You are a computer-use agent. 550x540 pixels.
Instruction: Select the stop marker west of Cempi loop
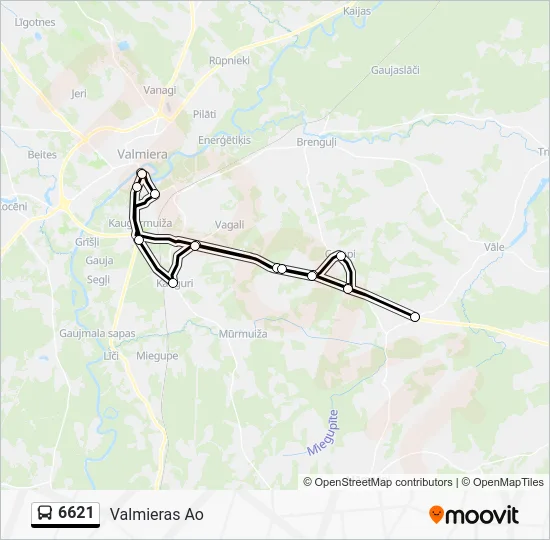[312, 276]
